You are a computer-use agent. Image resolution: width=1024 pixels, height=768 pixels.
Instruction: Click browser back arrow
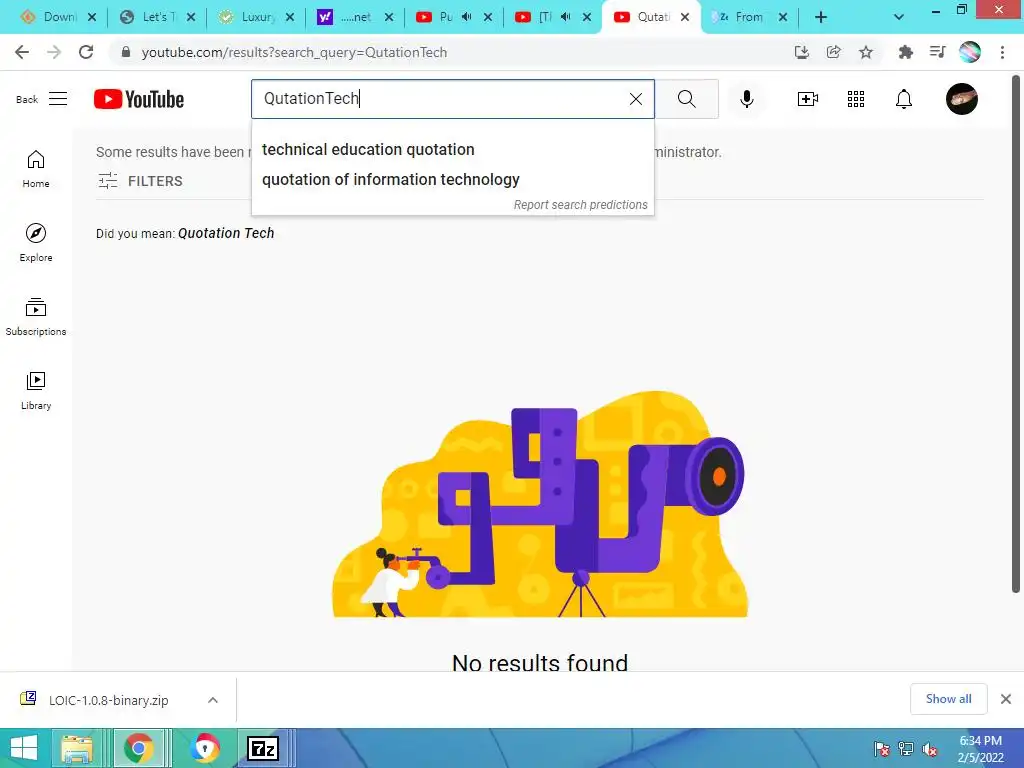point(22,52)
